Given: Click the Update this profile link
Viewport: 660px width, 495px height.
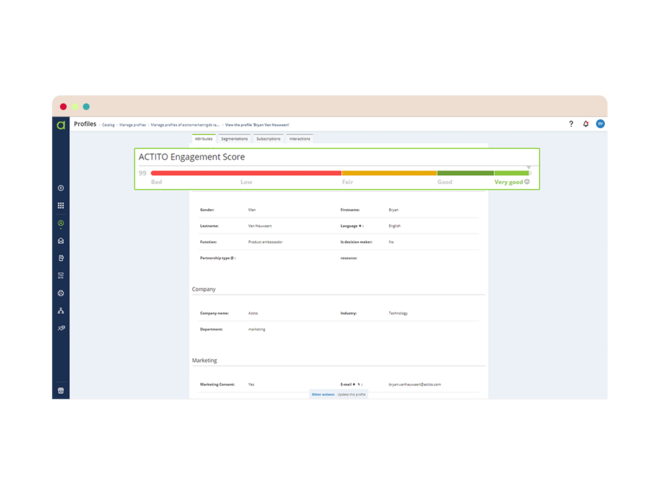Looking at the screenshot, I should pyautogui.click(x=352, y=395).
